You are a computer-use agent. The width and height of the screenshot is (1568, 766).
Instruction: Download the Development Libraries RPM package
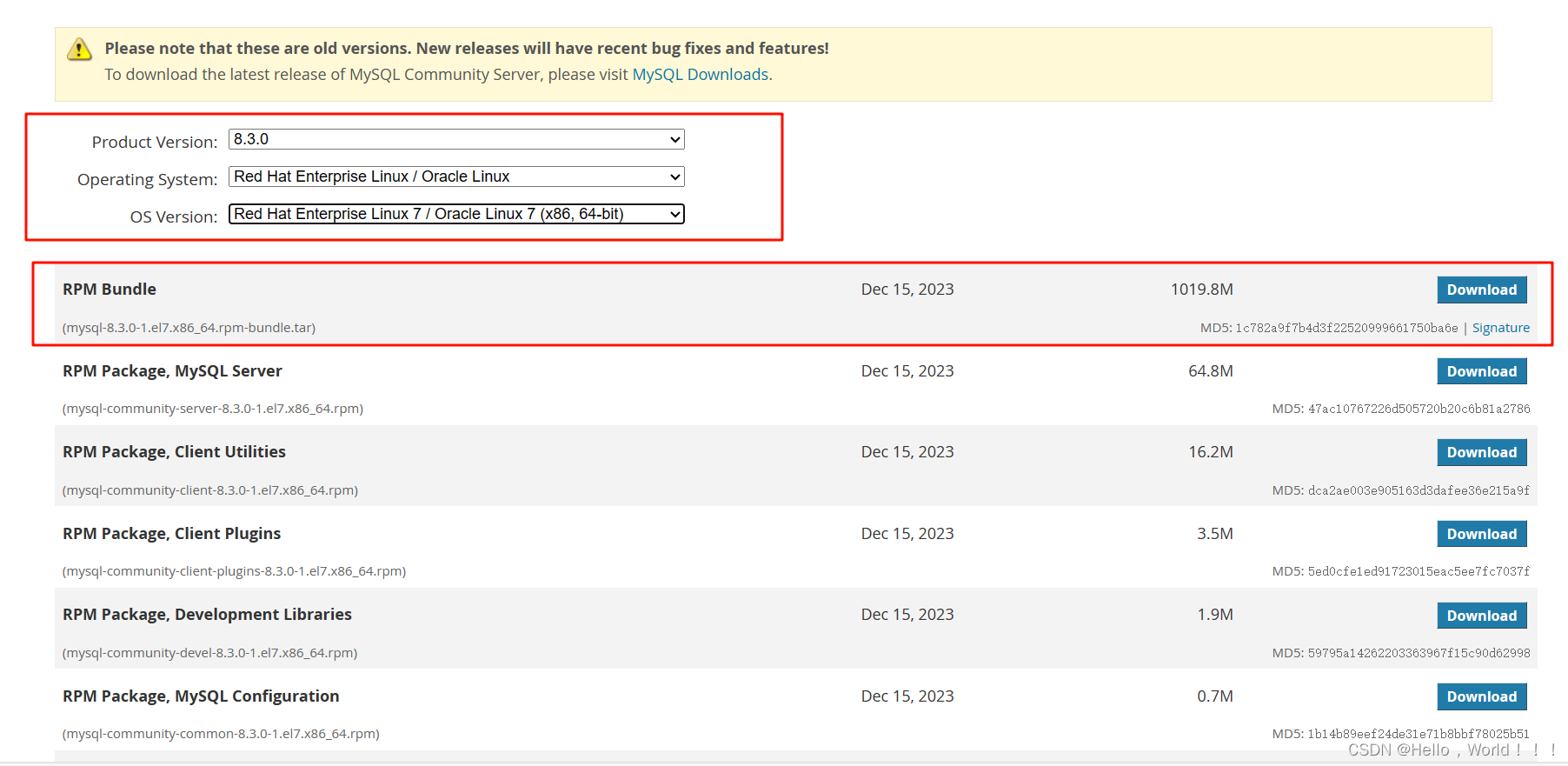1482,616
